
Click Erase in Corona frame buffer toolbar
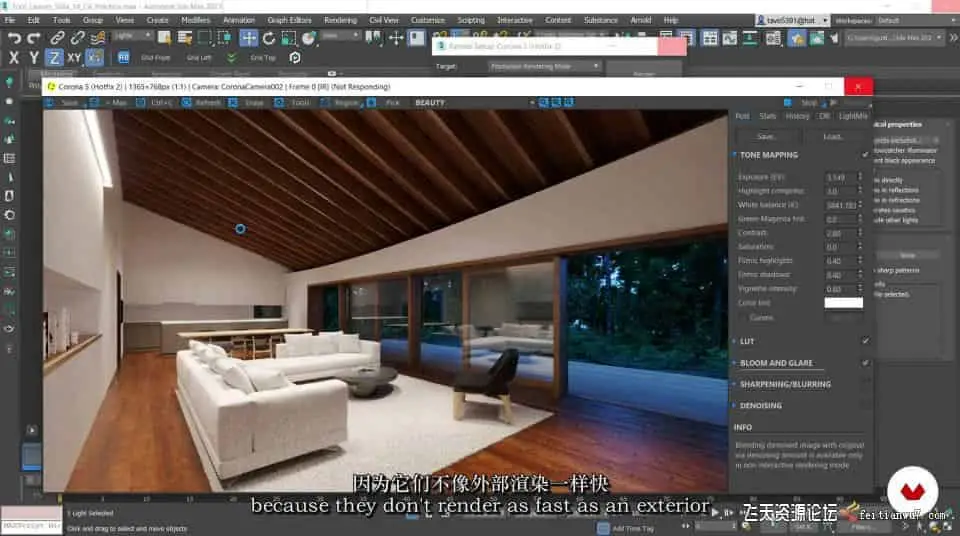[x=247, y=103]
